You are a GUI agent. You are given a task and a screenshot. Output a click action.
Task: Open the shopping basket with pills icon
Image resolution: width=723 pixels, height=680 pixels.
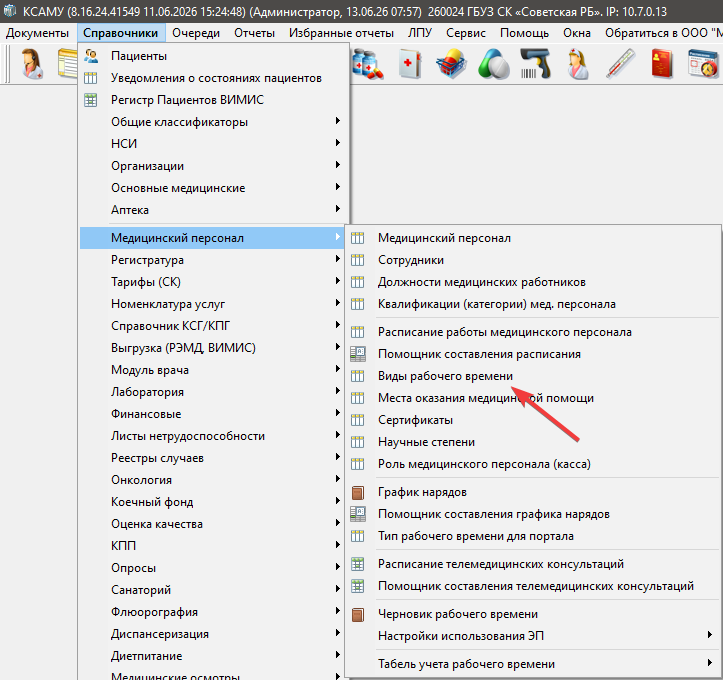(x=451, y=64)
